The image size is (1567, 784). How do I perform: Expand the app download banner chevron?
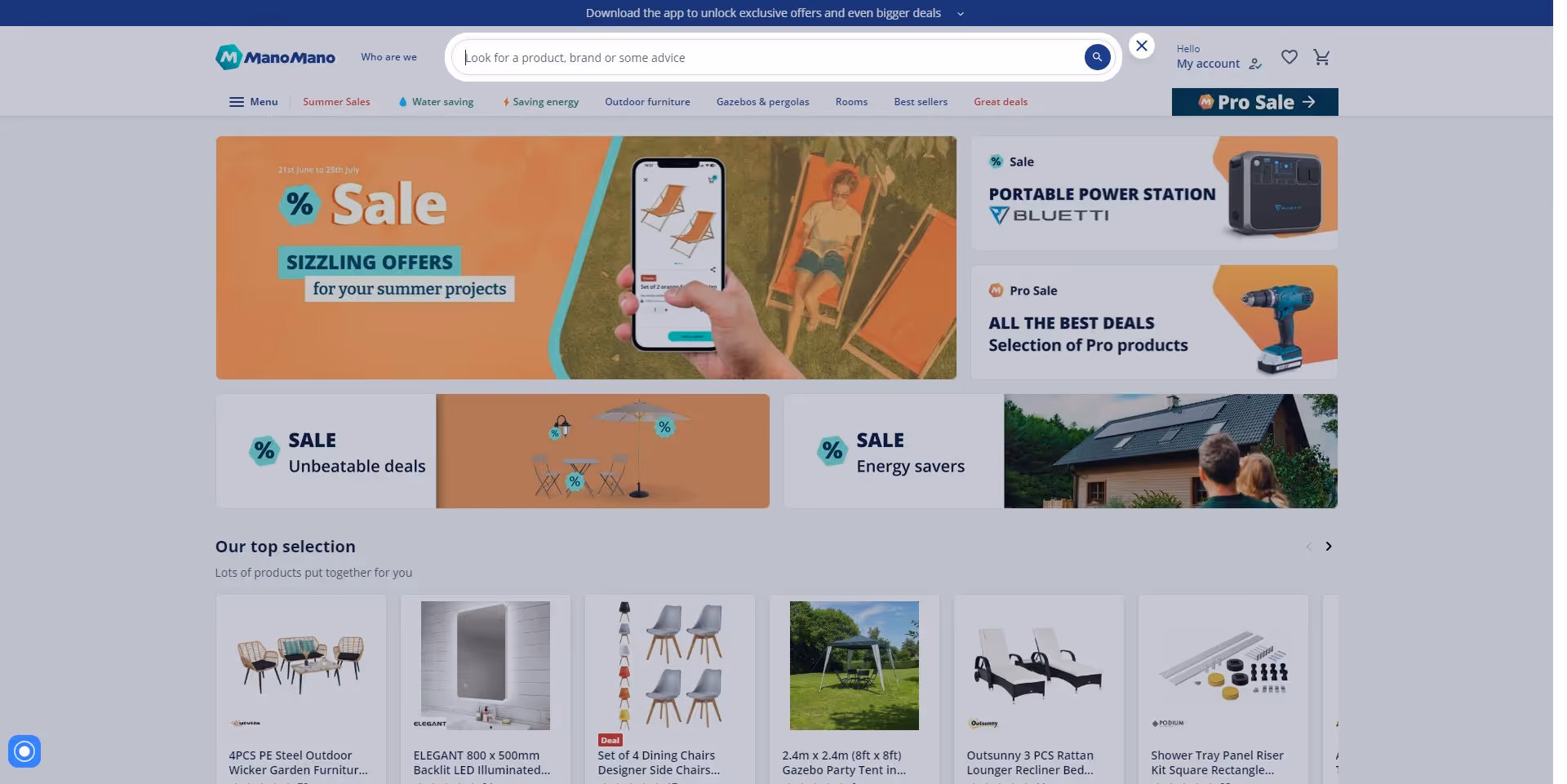pyautogui.click(x=961, y=14)
